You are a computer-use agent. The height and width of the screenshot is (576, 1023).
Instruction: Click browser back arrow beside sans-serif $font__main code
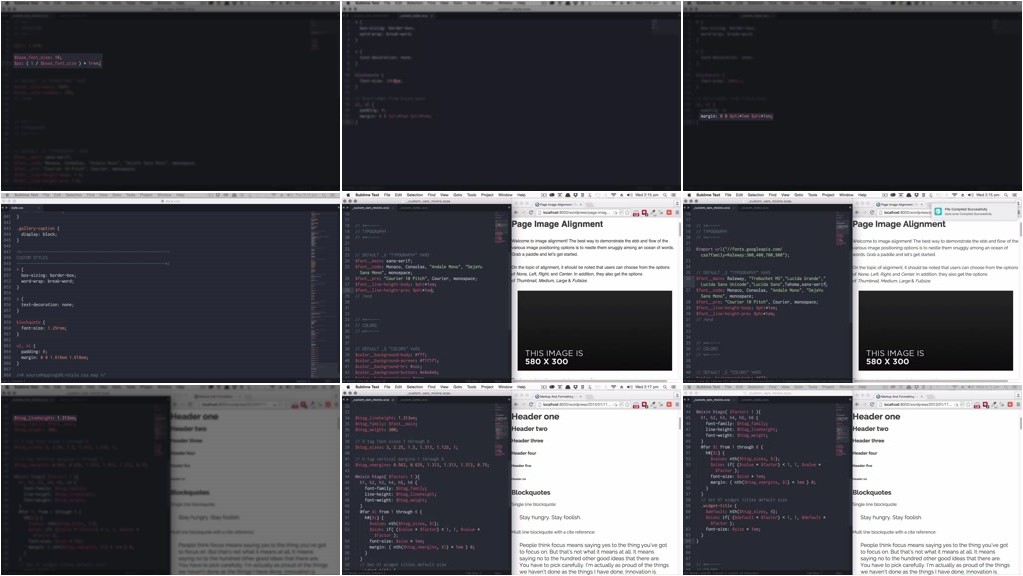(x=516, y=212)
